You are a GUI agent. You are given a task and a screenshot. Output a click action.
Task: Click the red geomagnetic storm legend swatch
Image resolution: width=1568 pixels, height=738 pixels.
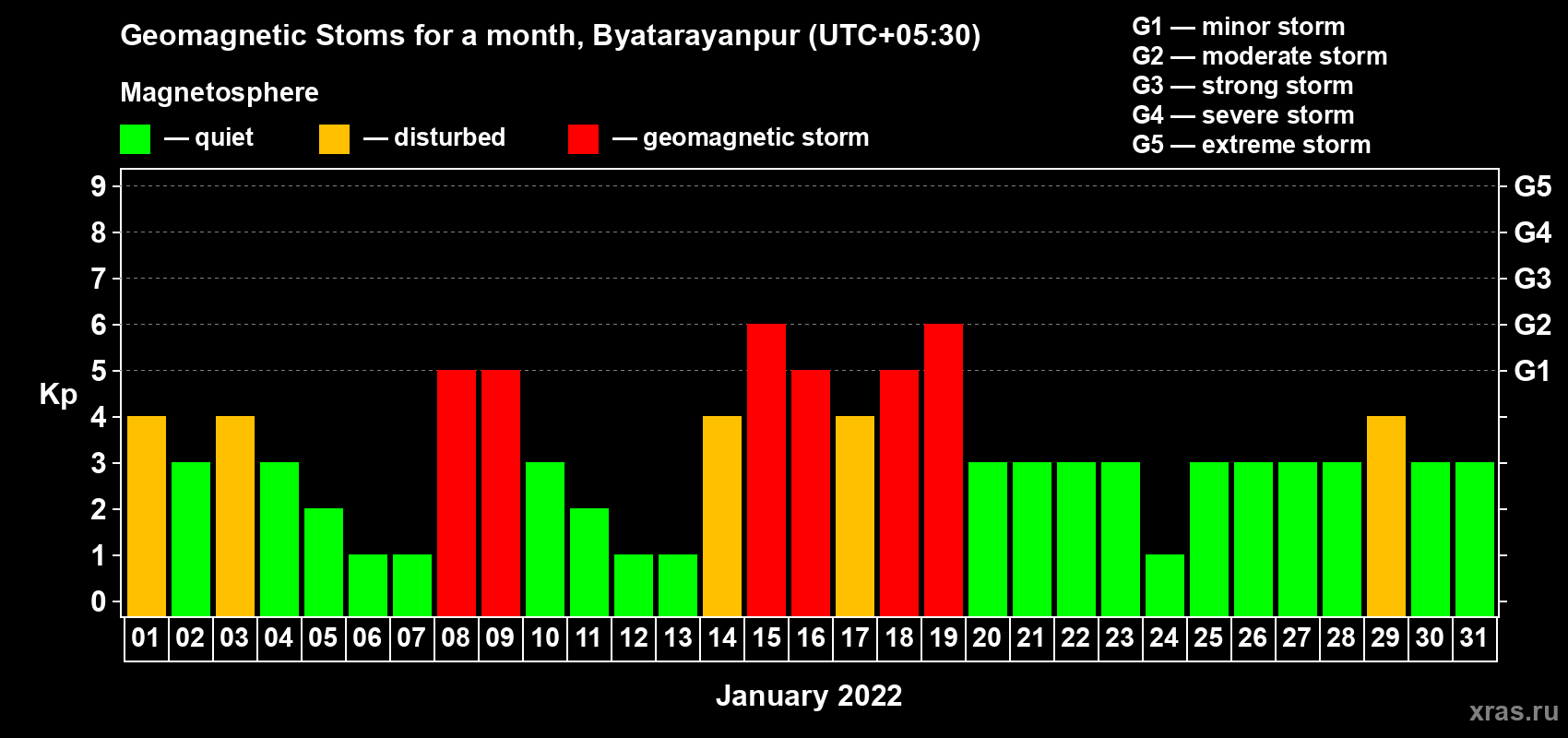(x=583, y=139)
